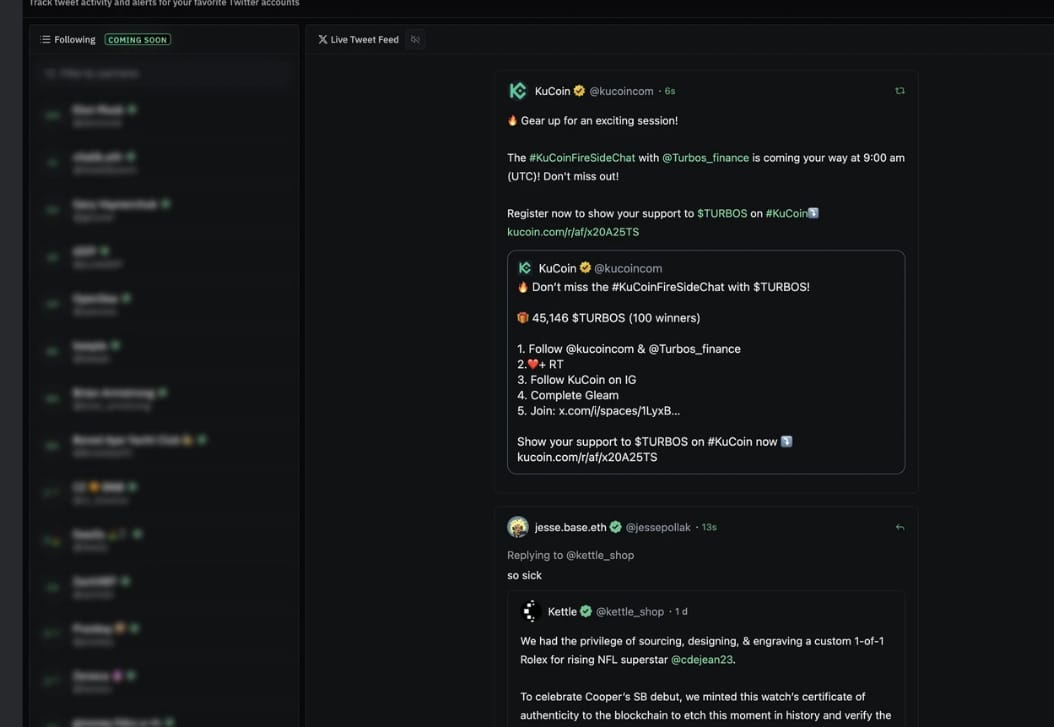1054x727 pixels.
Task: Click the X logo beside Live Tweet Feed
Action: [x=322, y=39]
